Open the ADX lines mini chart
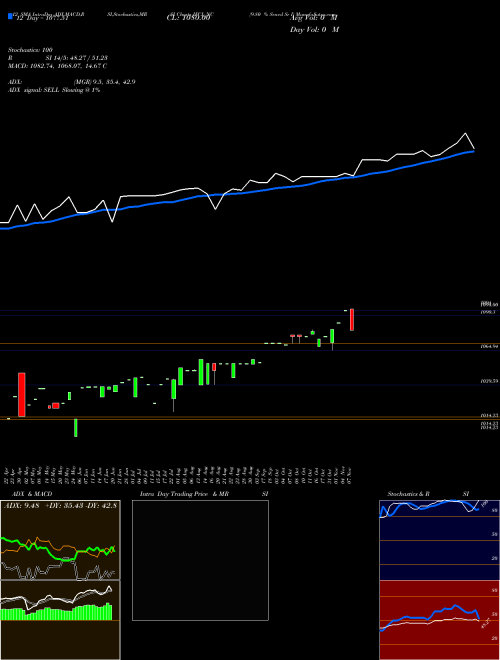This screenshot has width=500, height=660. click(x=60, y=540)
